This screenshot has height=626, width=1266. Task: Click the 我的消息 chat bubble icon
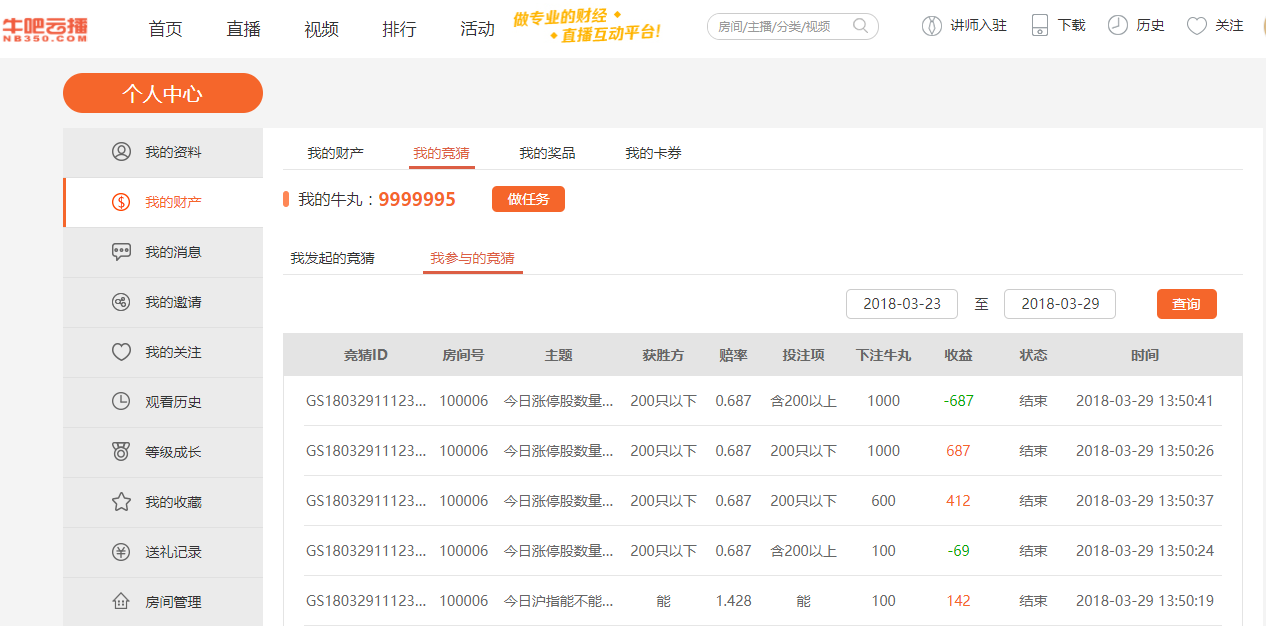[x=121, y=252]
